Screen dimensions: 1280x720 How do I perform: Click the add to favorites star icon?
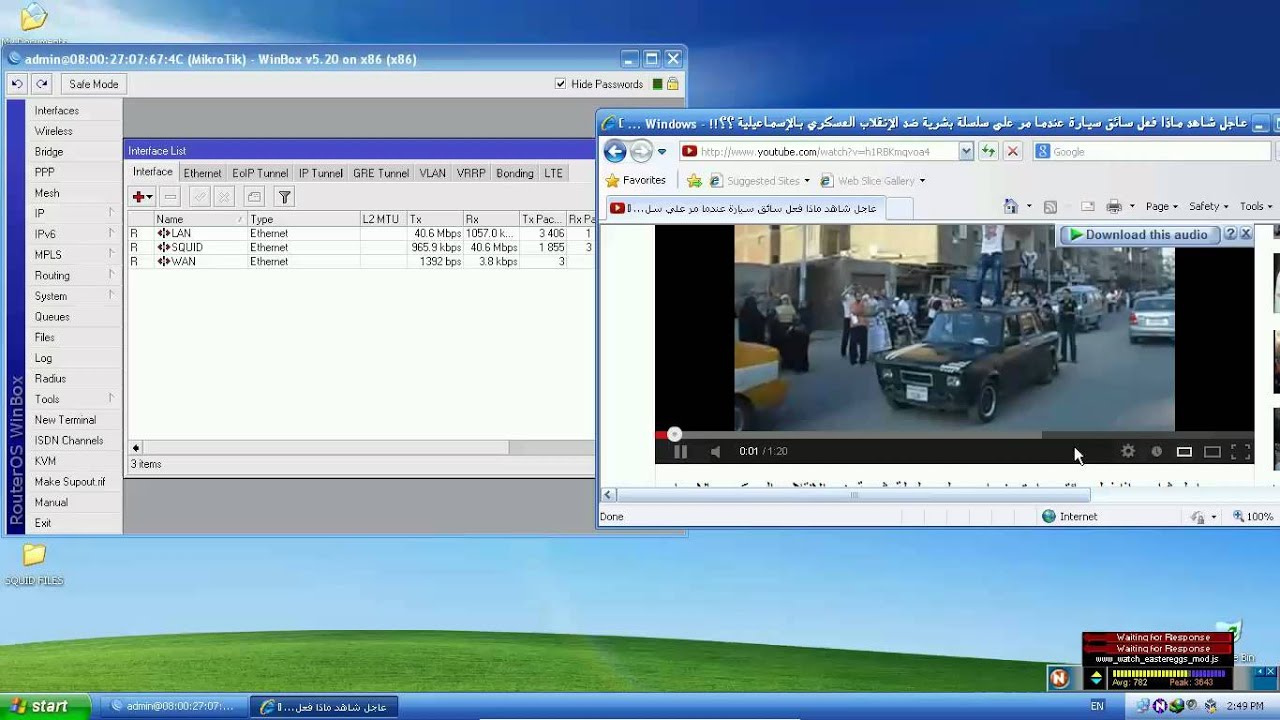694,181
